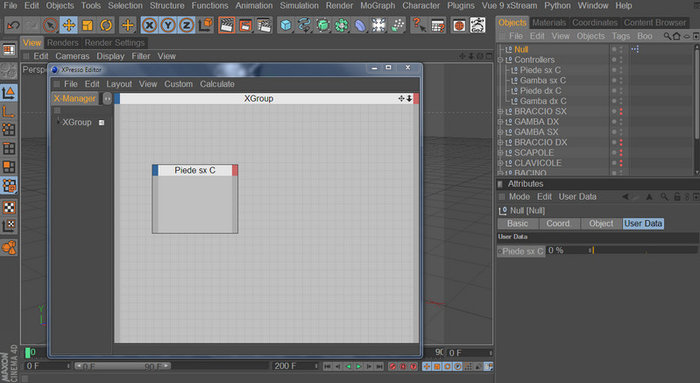Expand the GAMBA SX hierarchy

tap(500, 132)
